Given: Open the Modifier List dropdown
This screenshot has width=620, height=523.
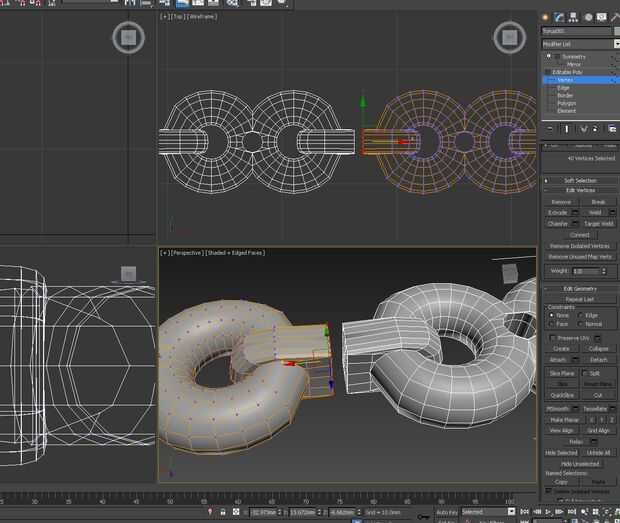Looking at the screenshot, I should [x=580, y=44].
